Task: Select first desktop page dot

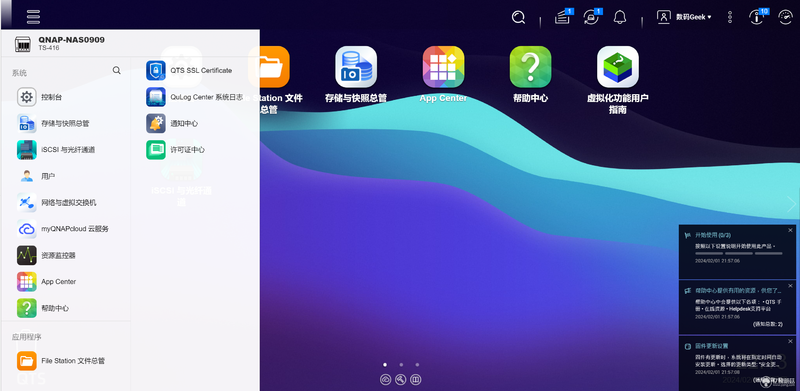Action: click(385, 364)
